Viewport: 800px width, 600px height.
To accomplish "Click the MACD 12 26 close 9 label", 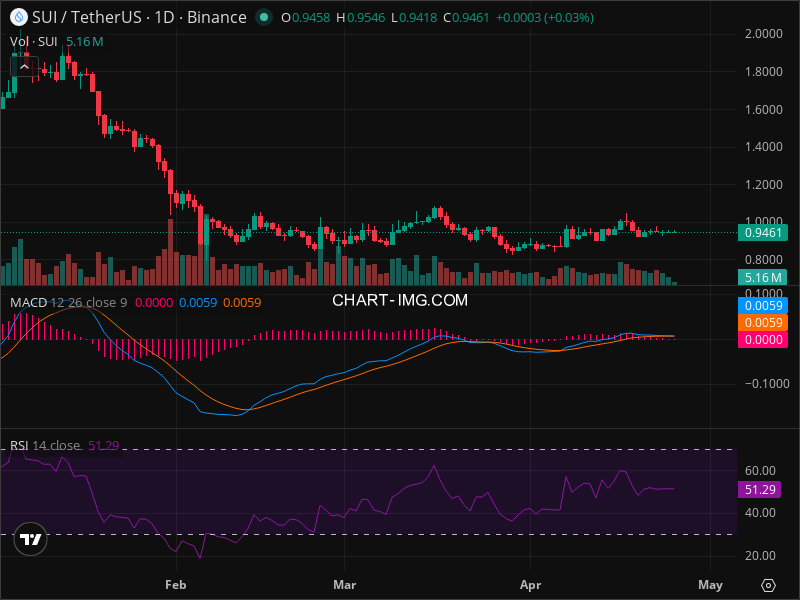I will tap(68, 303).
